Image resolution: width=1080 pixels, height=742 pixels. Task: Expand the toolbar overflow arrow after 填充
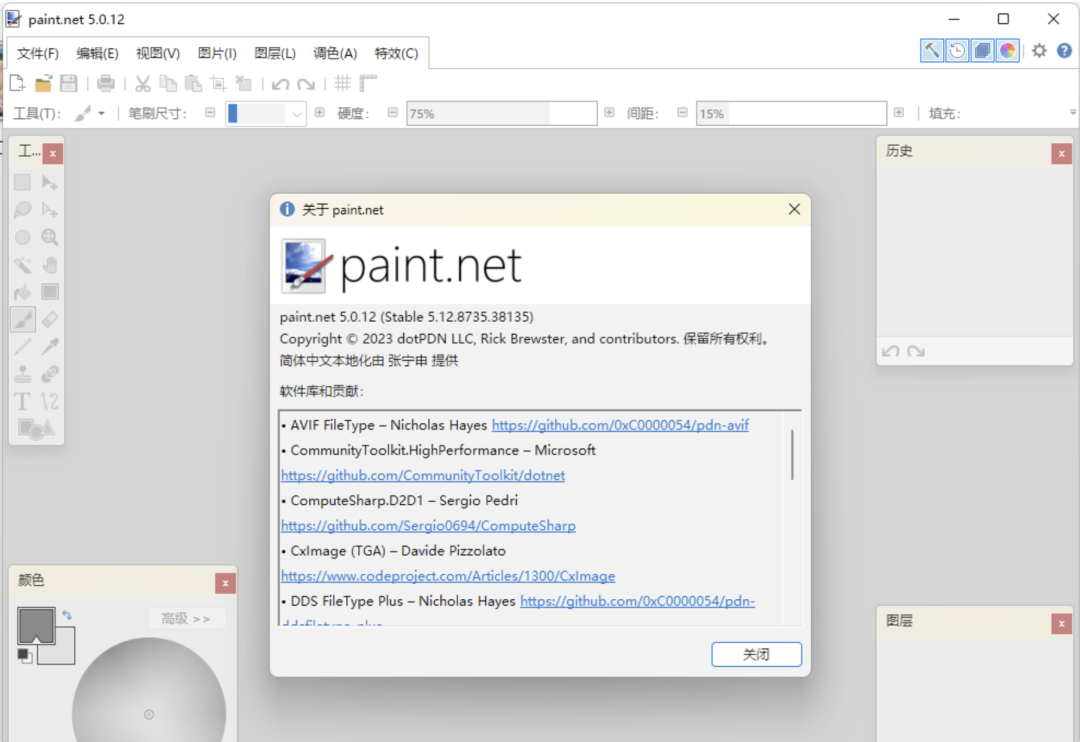pyautogui.click(x=1073, y=113)
